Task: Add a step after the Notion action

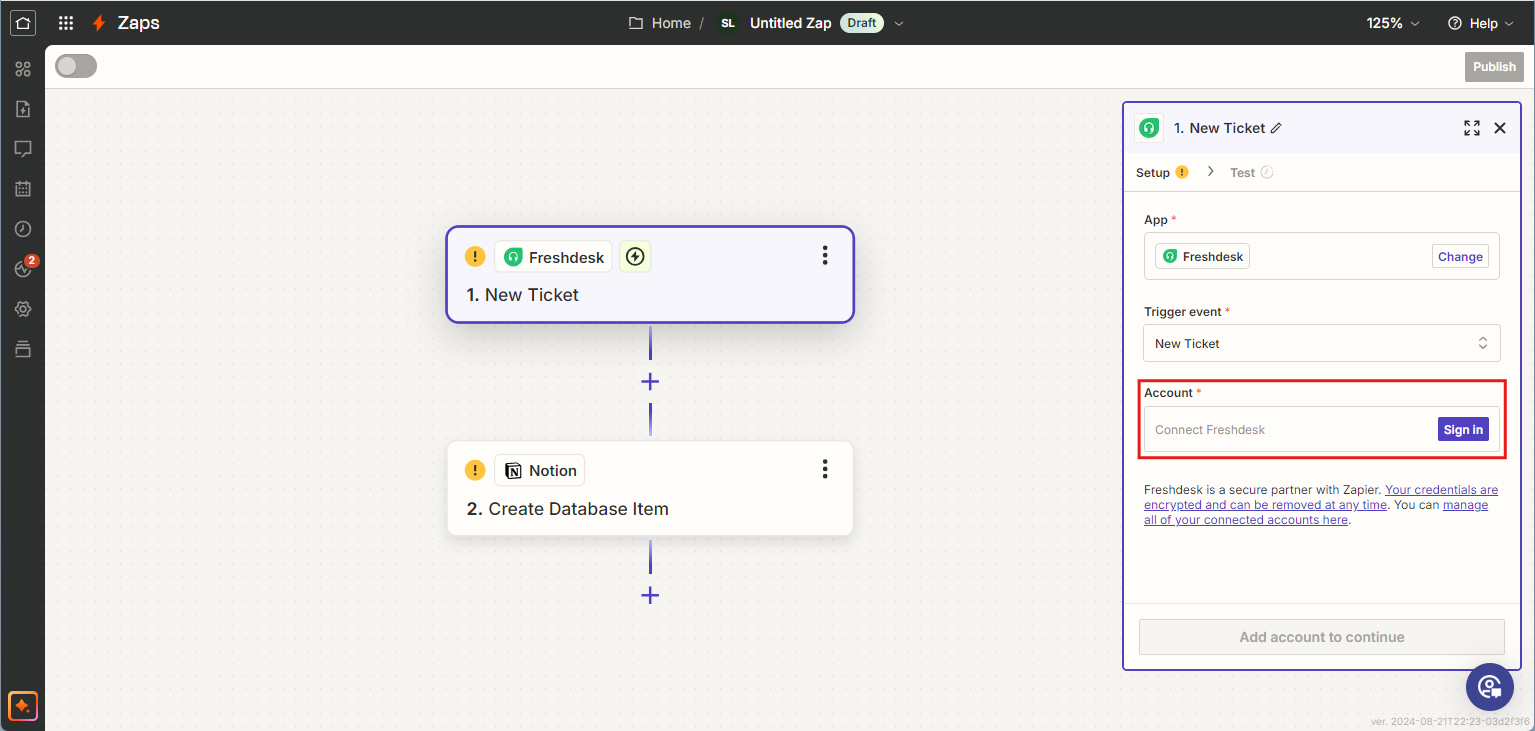Action: point(650,595)
